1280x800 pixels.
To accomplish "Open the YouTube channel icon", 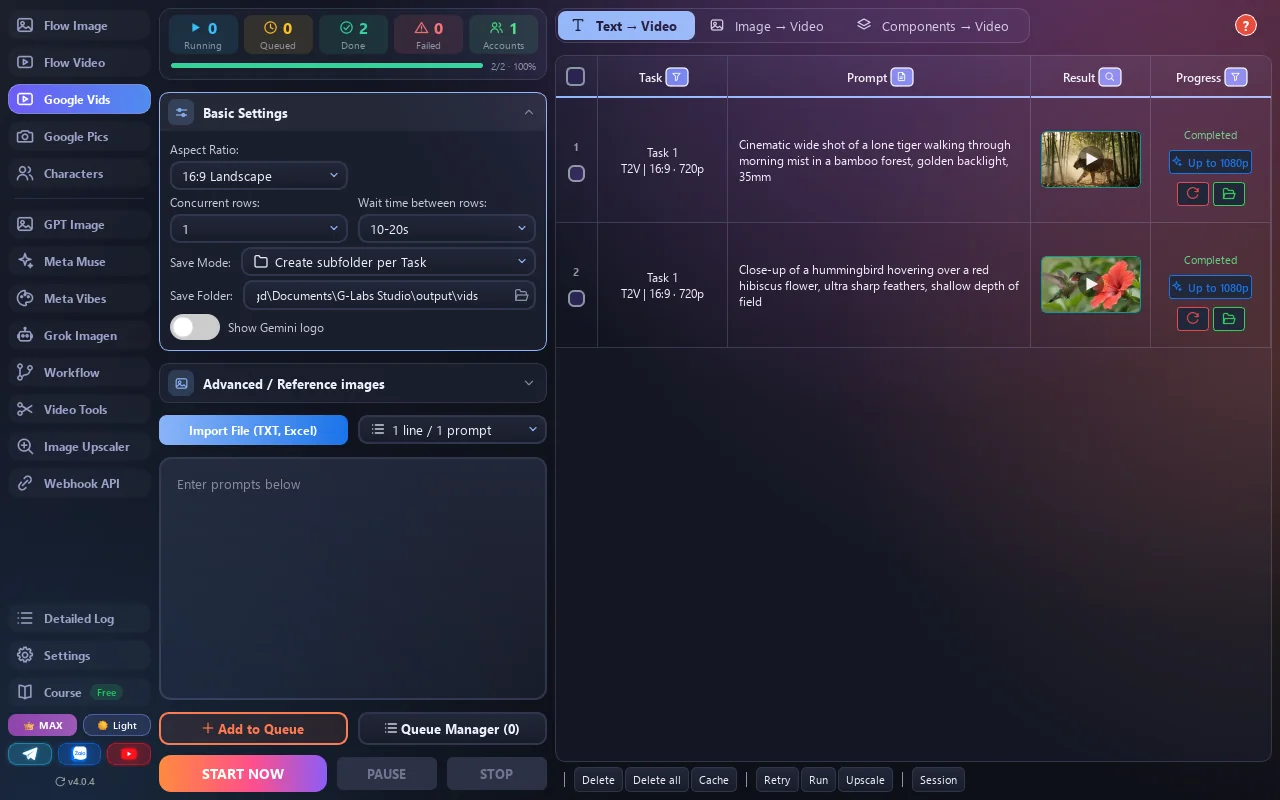I will pyautogui.click(x=129, y=754).
